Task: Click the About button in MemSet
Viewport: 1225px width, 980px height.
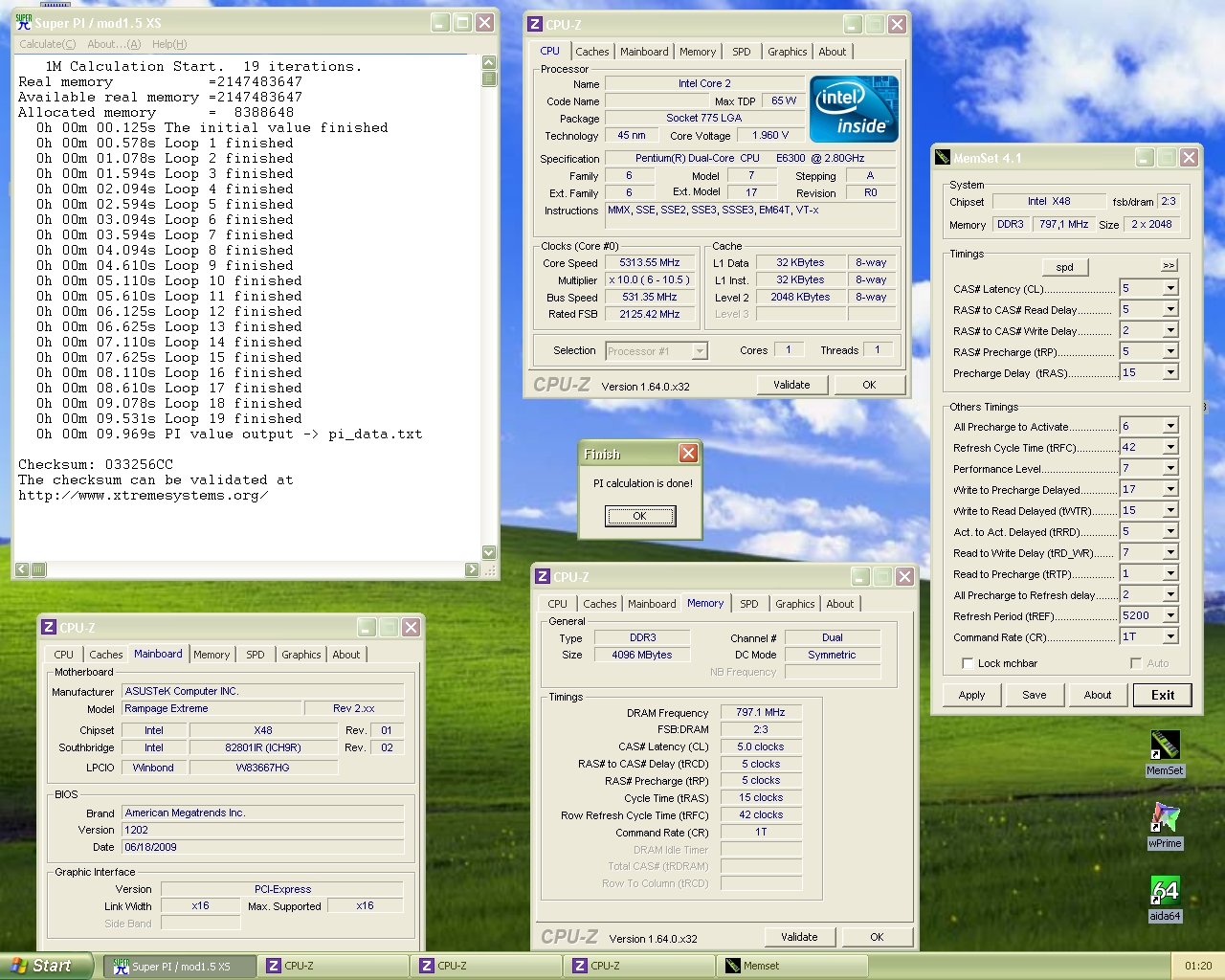Action: pyautogui.click(x=1098, y=695)
